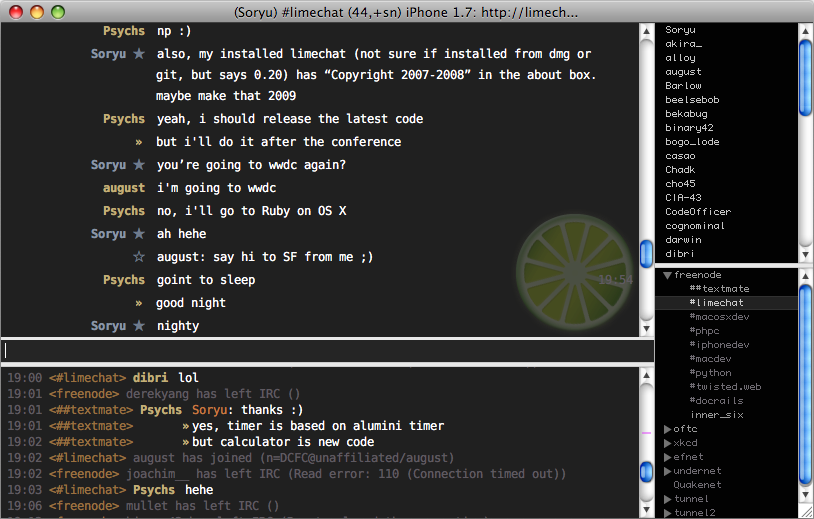Open the #twisted.web channel
814x519 pixels.
(x=725, y=387)
